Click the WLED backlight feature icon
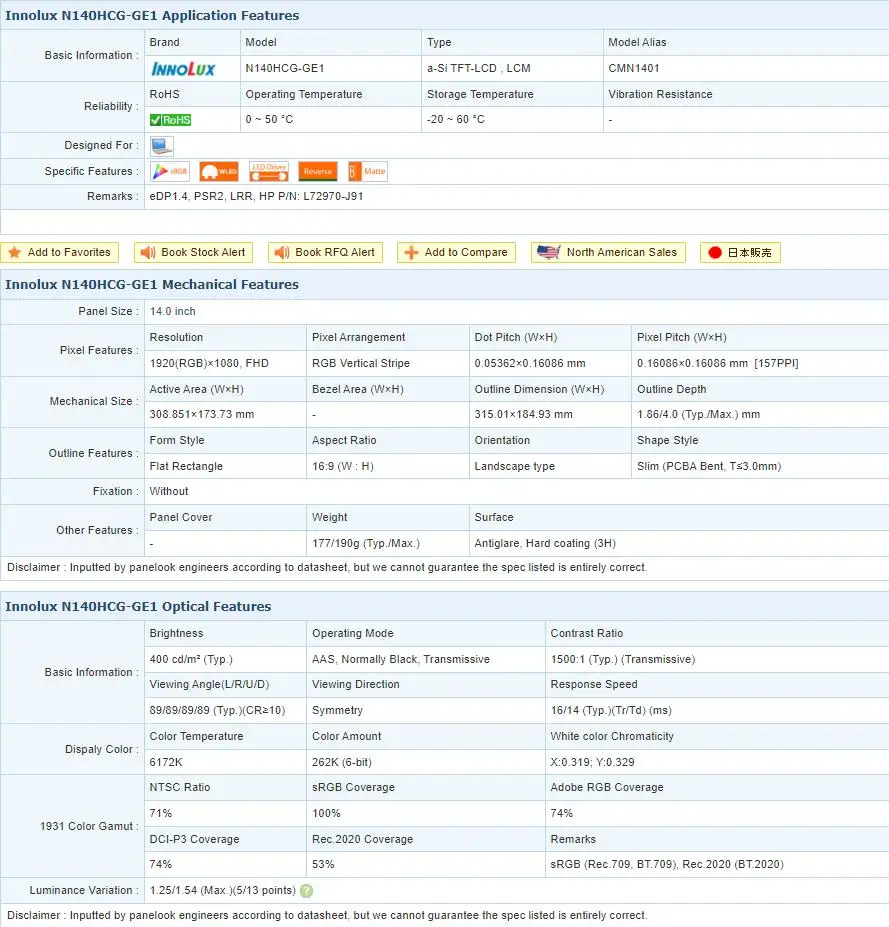 tap(219, 171)
